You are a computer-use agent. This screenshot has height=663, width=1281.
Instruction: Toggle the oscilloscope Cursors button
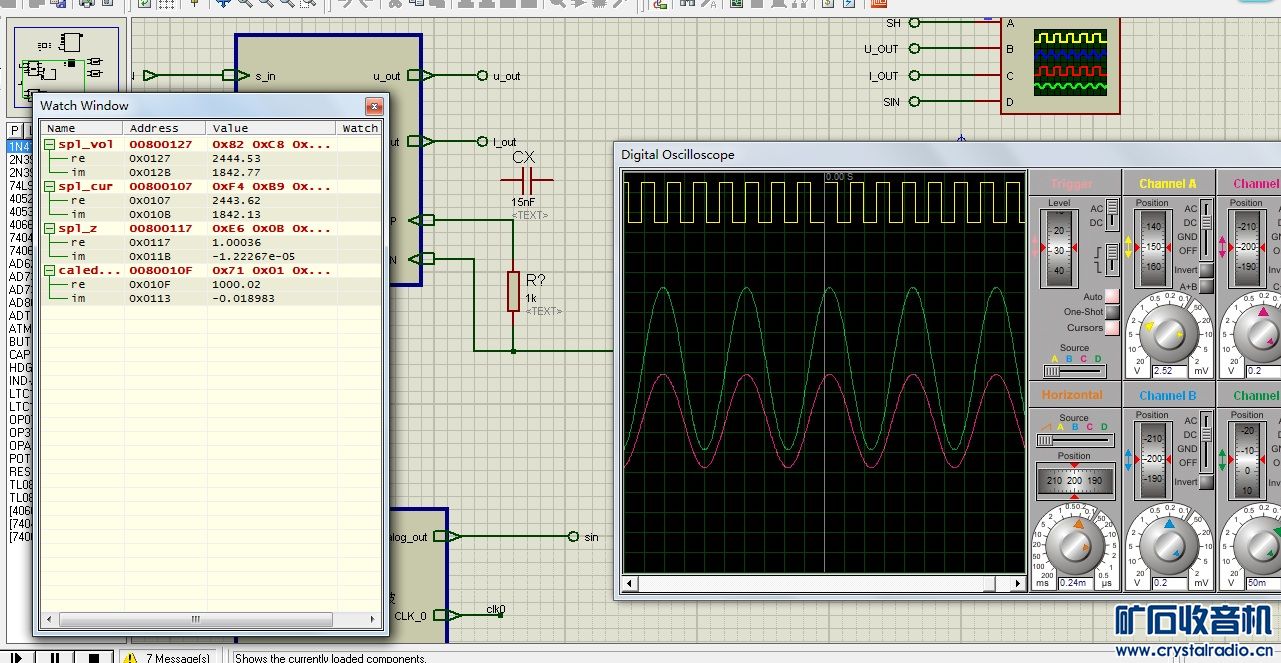(x=1112, y=327)
